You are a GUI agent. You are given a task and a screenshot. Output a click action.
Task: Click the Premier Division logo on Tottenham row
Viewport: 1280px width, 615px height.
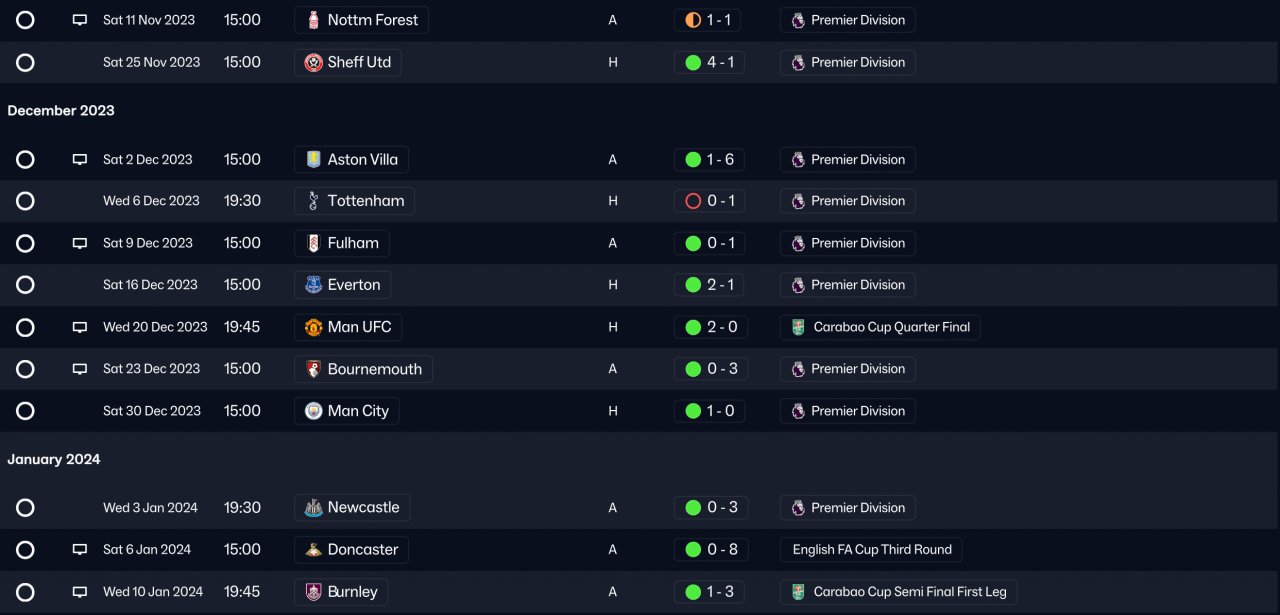798,201
